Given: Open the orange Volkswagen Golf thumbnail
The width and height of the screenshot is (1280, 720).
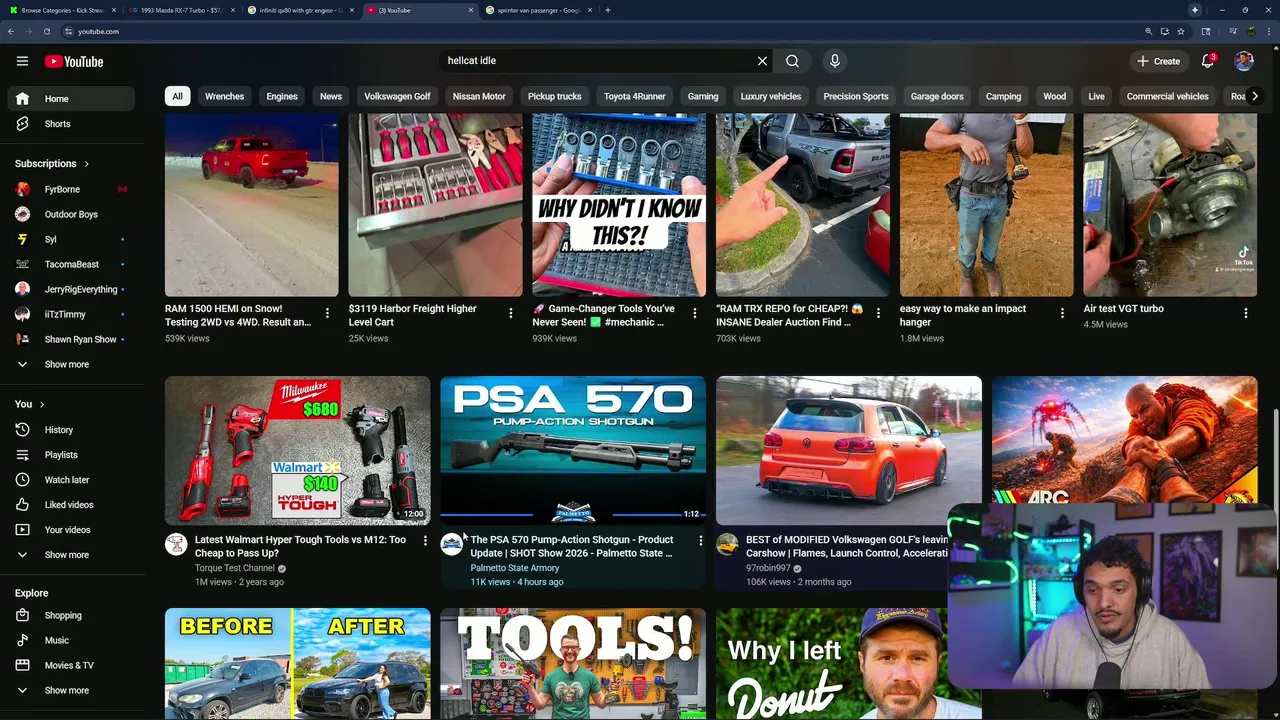Looking at the screenshot, I should pos(848,450).
